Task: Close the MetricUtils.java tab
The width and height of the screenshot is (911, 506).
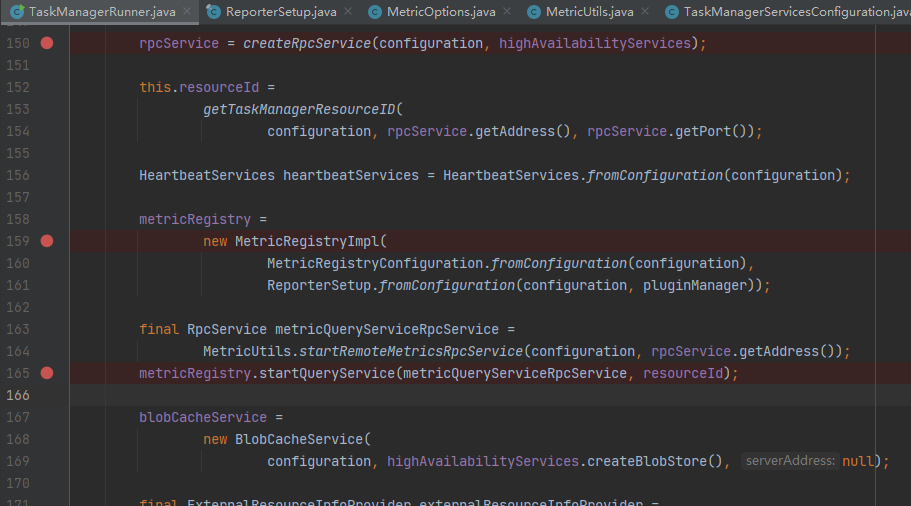Action: pos(645,12)
